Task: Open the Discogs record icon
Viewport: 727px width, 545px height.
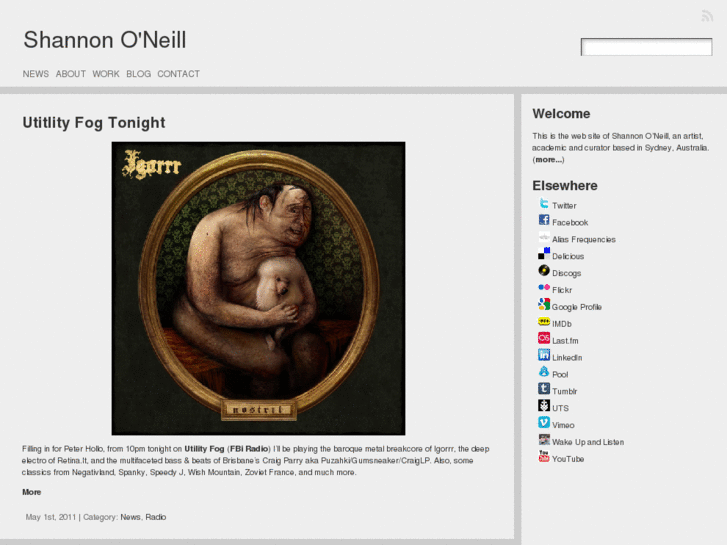Action: [544, 271]
